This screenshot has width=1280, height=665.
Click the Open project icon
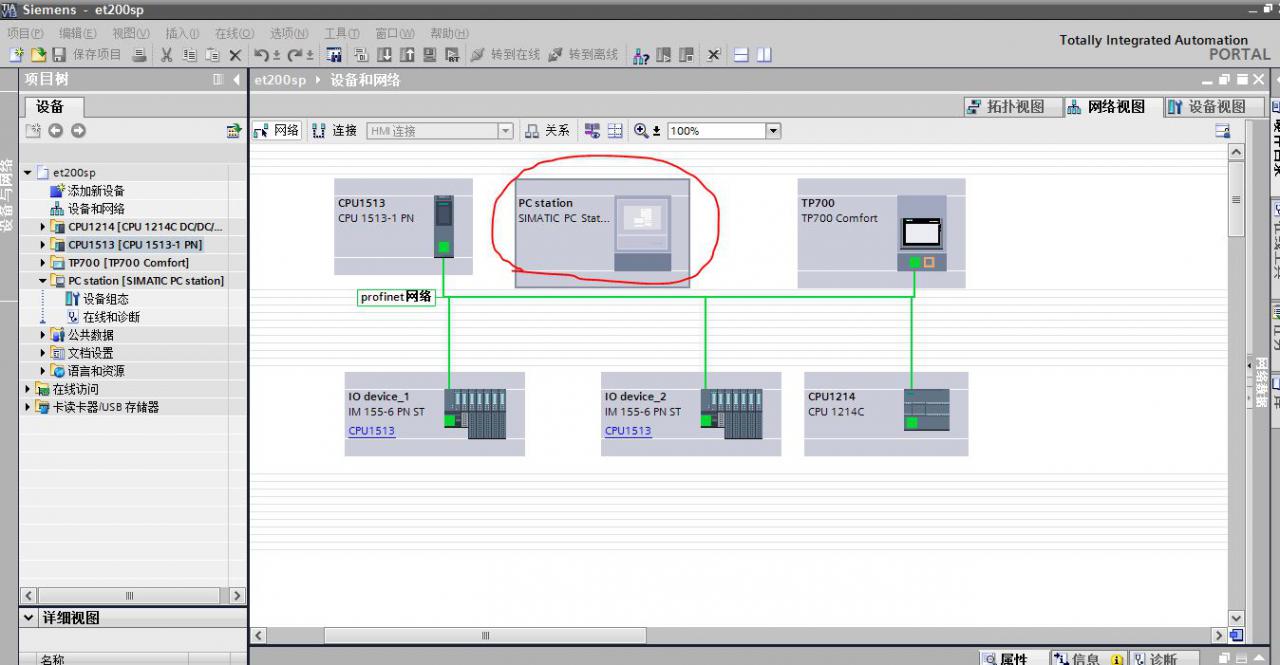click(38, 55)
